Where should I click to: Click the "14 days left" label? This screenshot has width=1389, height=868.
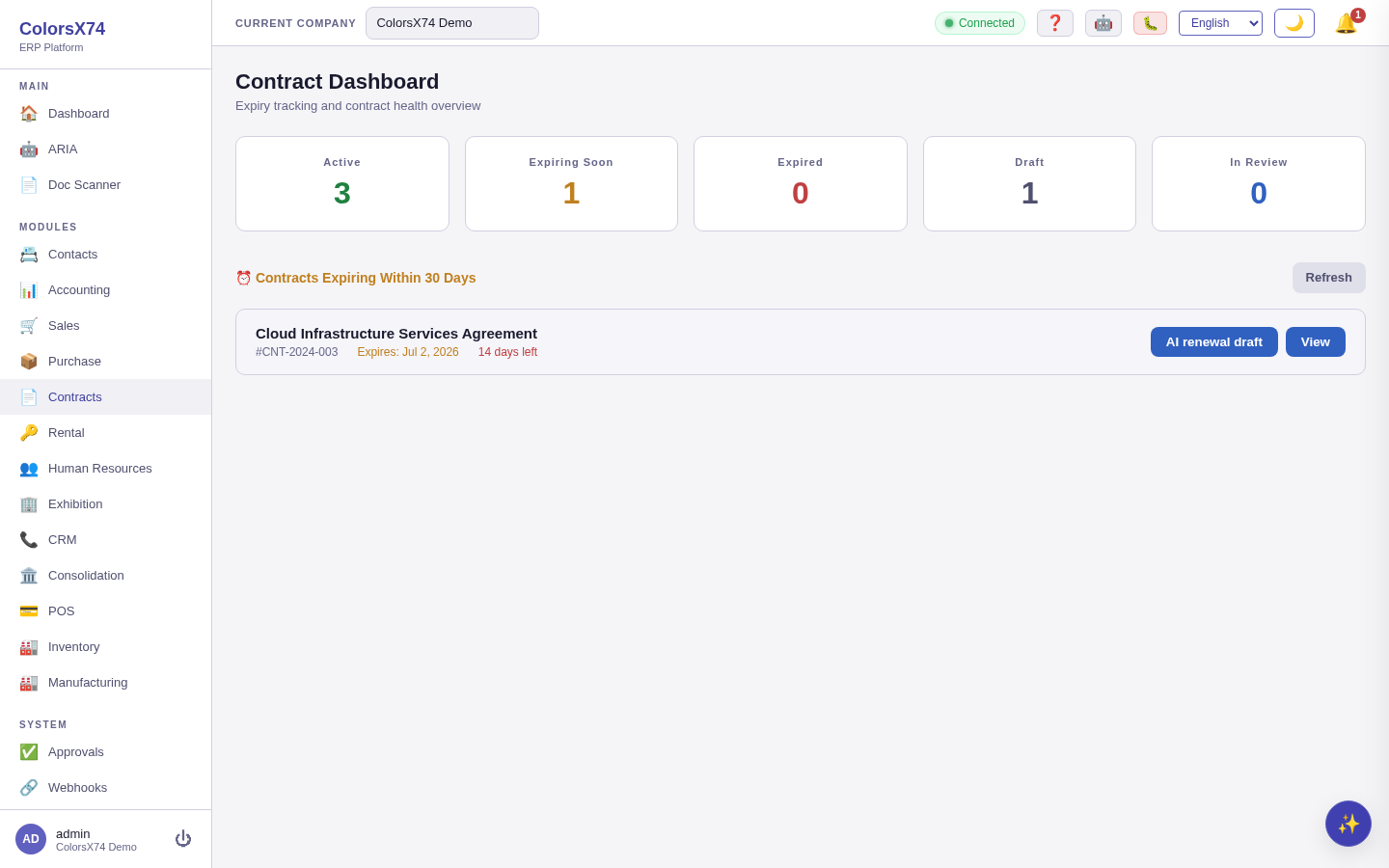point(507,352)
